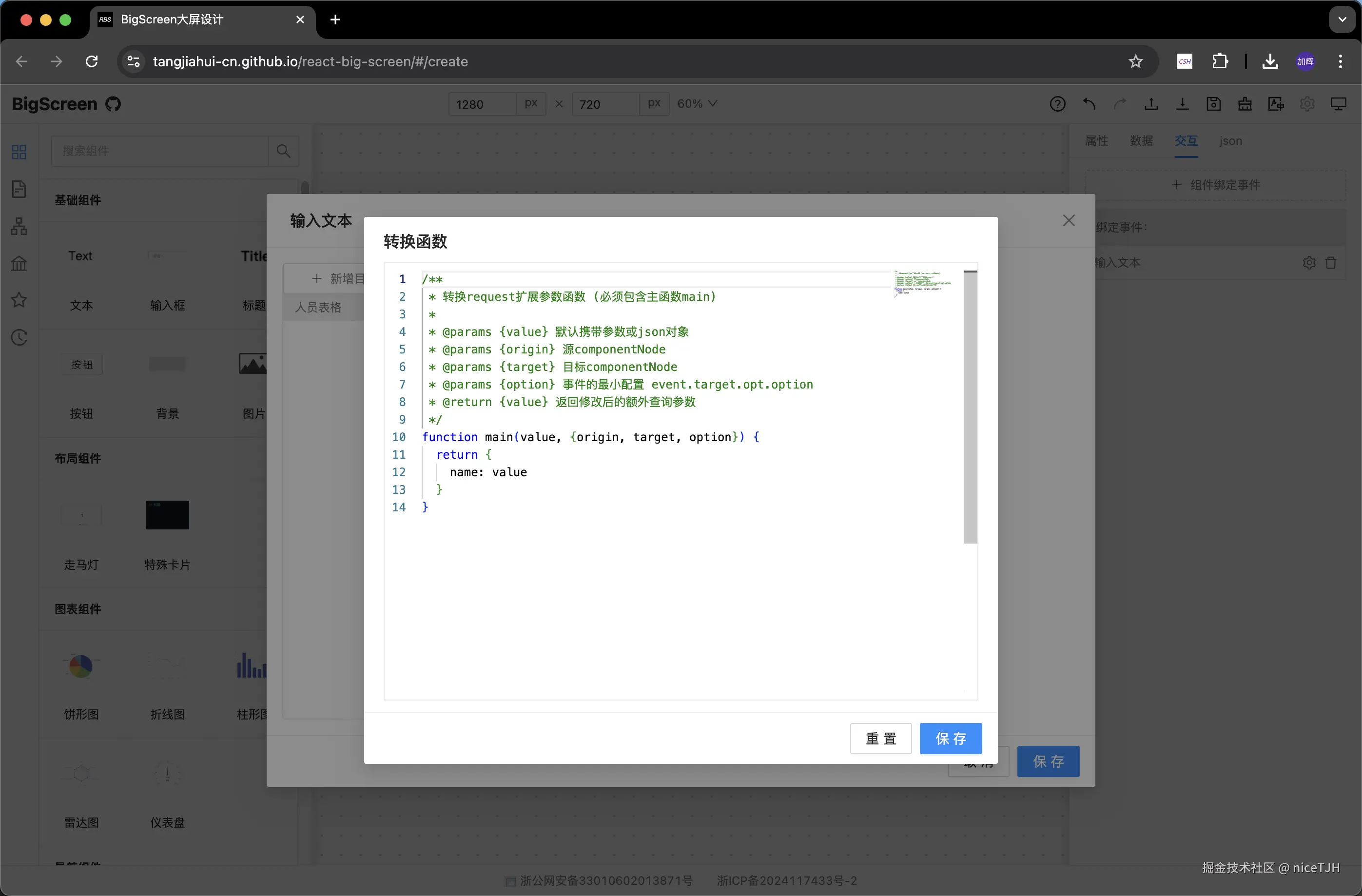The width and height of the screenshot is (1362, 896).
Task: Open Chrome tab search chevron
Action: tap(1342, 19)
